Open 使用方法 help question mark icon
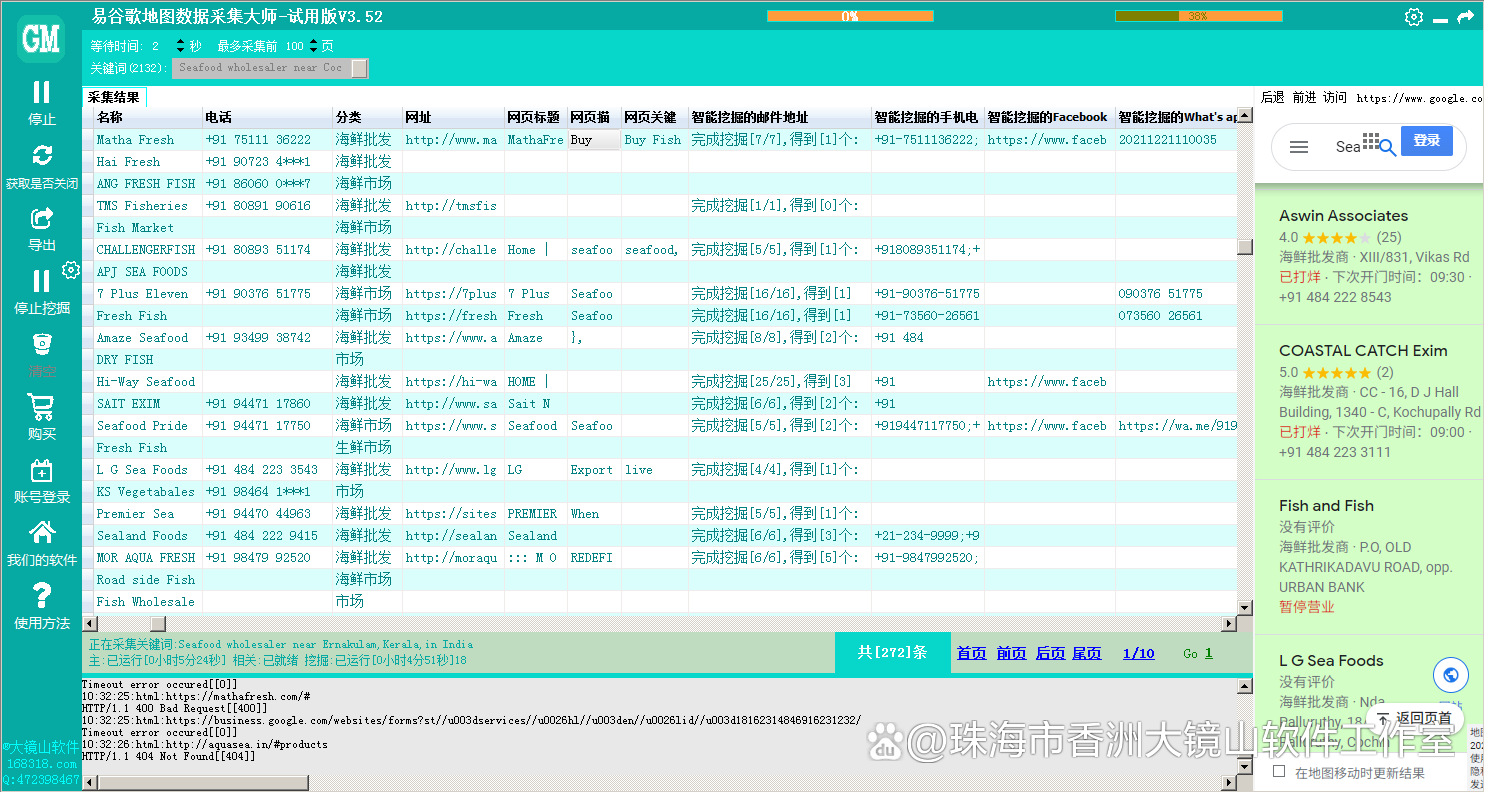Screen dimensions: 1485x793 point(42,597)
